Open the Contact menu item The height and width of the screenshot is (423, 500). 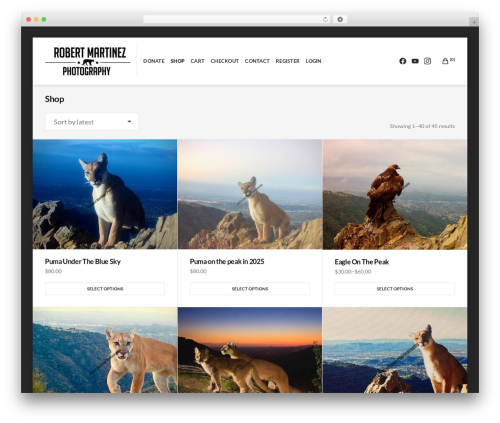coord(257,61)
